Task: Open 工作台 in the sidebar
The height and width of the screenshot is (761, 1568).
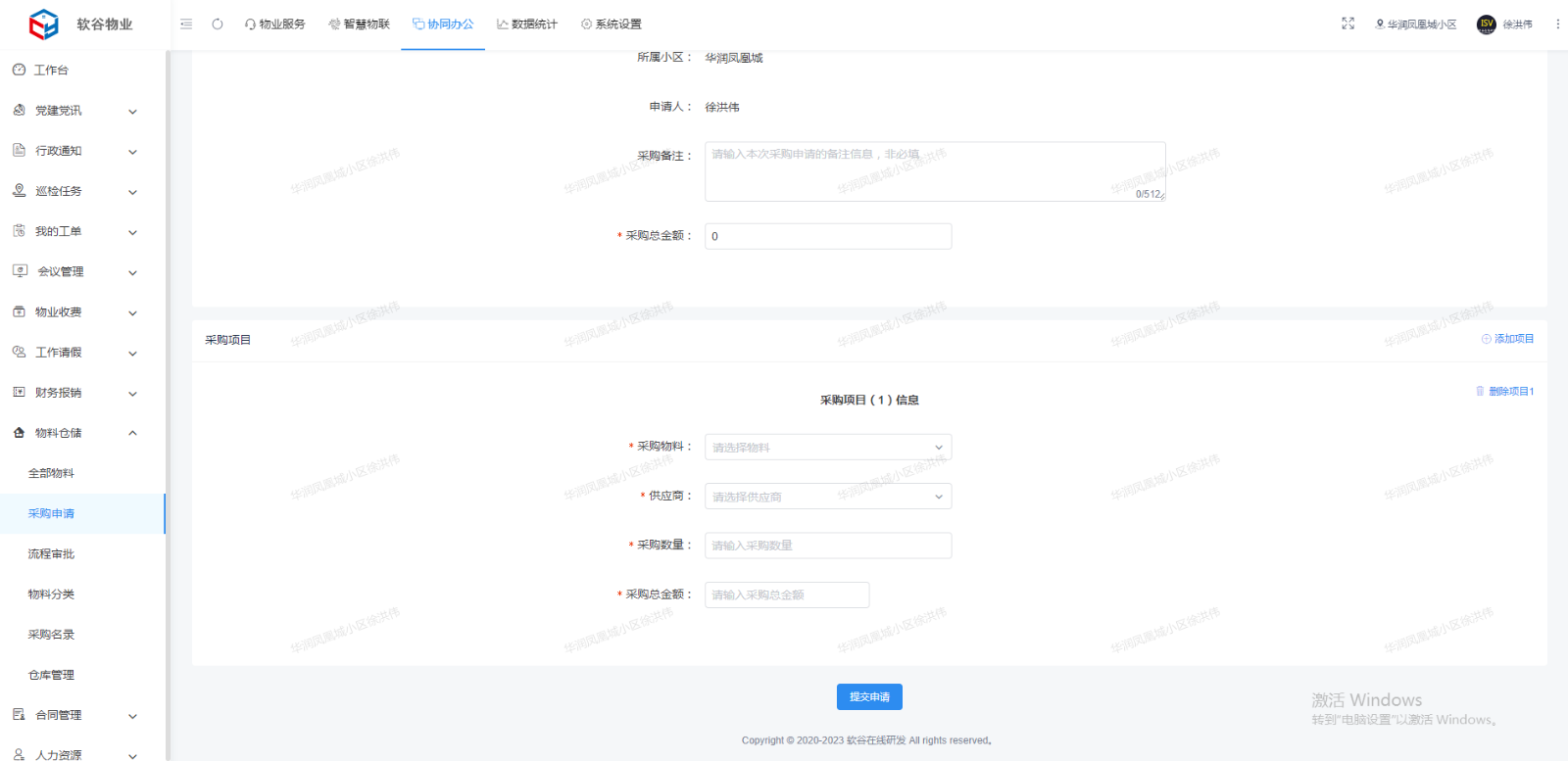Action: (51, 71)
